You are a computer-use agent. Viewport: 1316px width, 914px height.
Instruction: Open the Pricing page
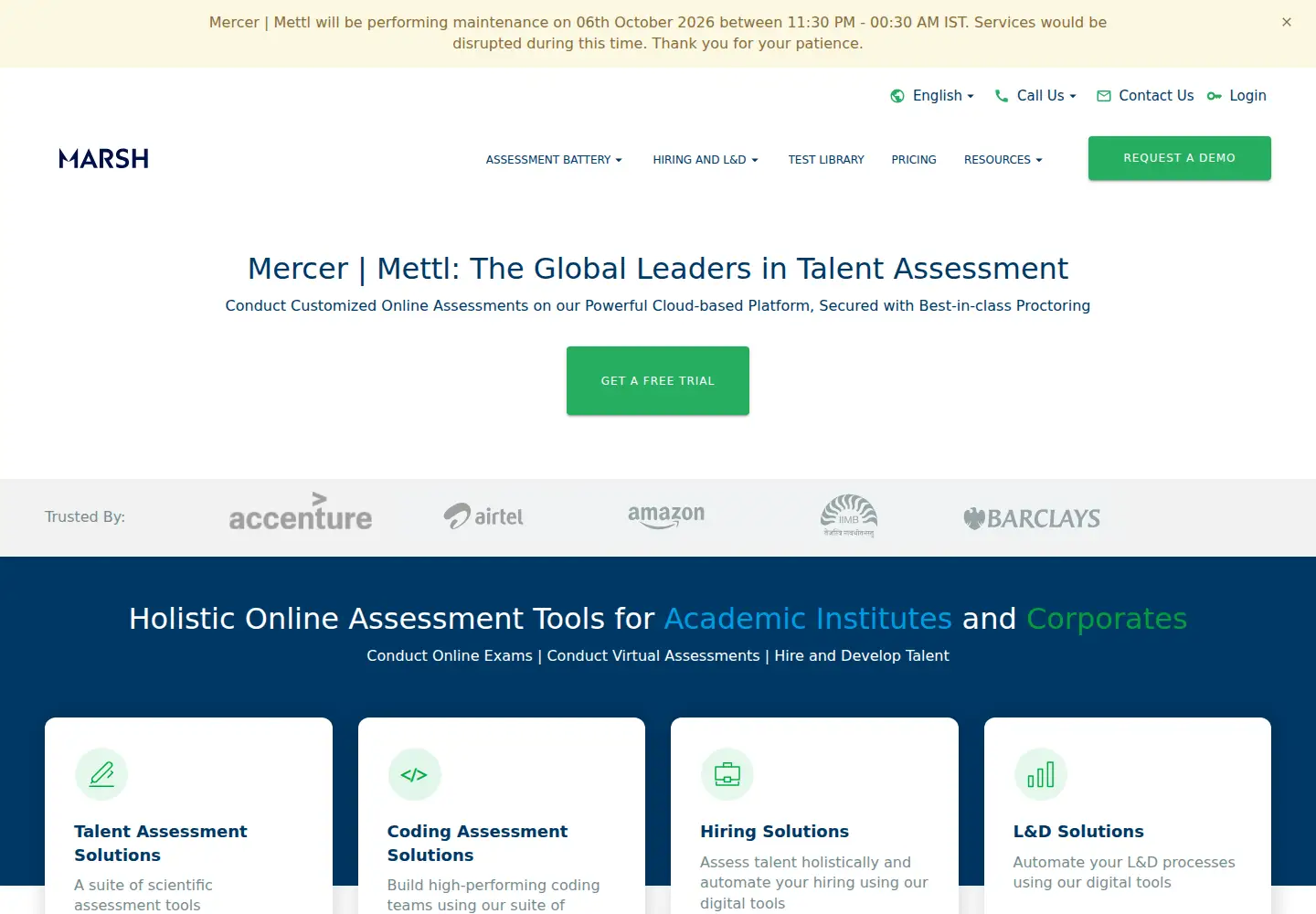click(x=914, y=160)
